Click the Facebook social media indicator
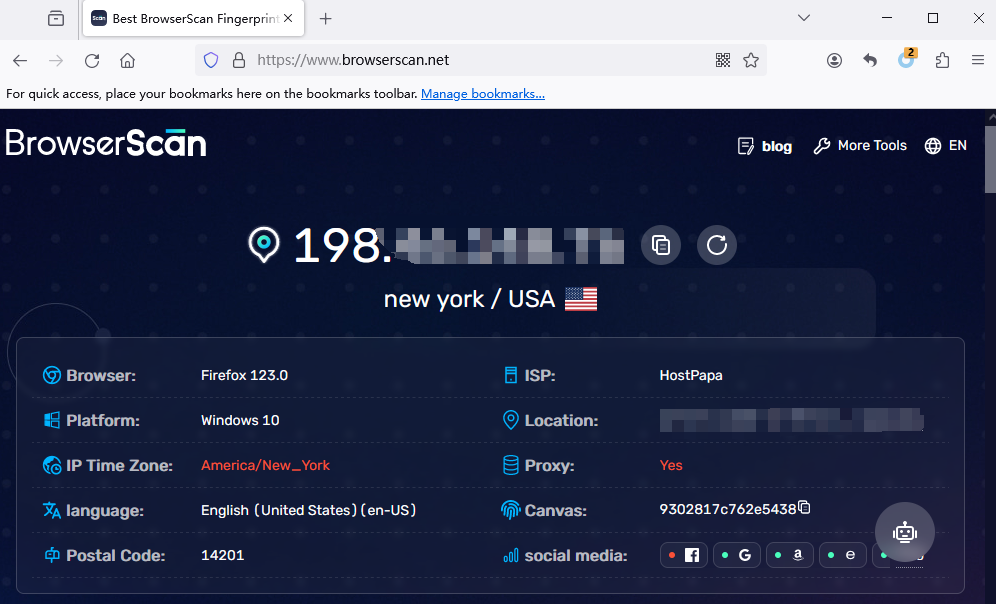This screenshot has width=996, height=604. click(683, 555)
